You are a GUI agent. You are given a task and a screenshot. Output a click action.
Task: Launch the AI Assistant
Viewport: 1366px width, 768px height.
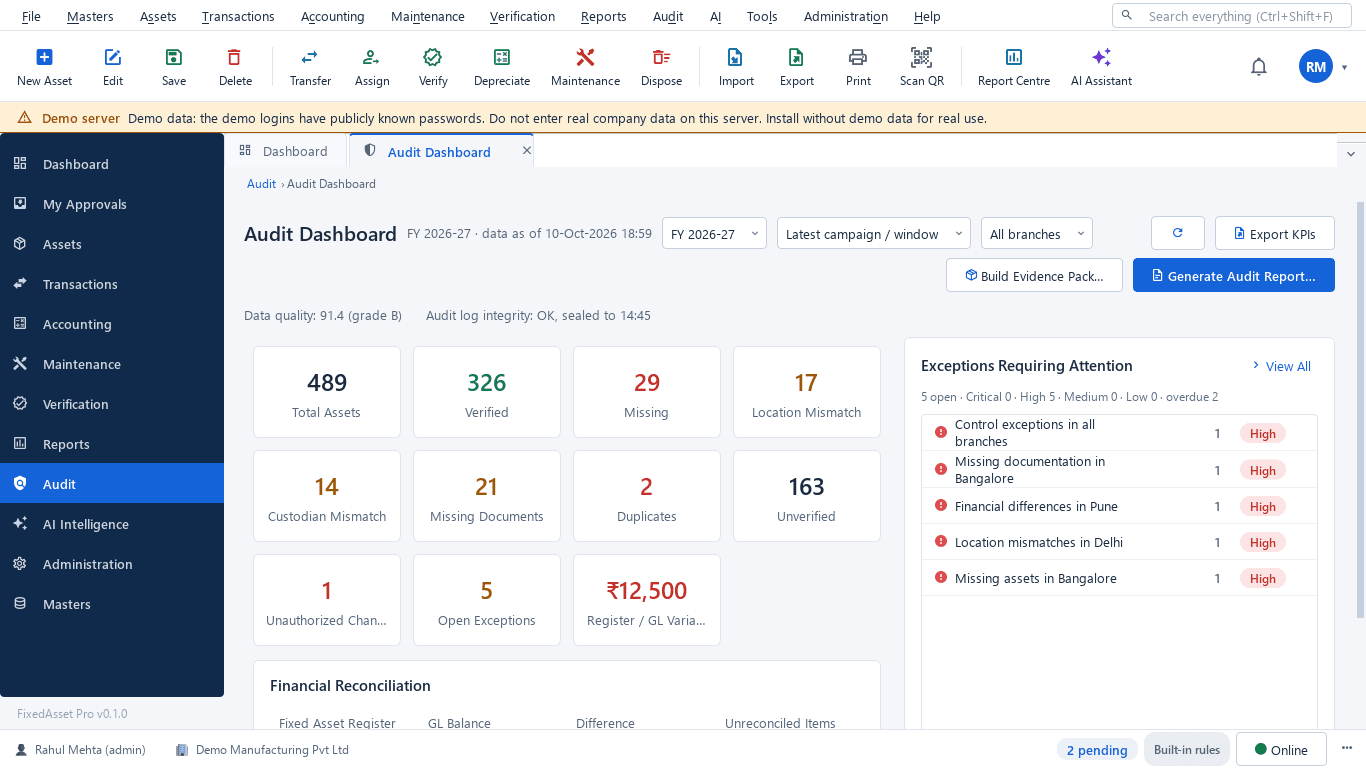point(1101,68)
